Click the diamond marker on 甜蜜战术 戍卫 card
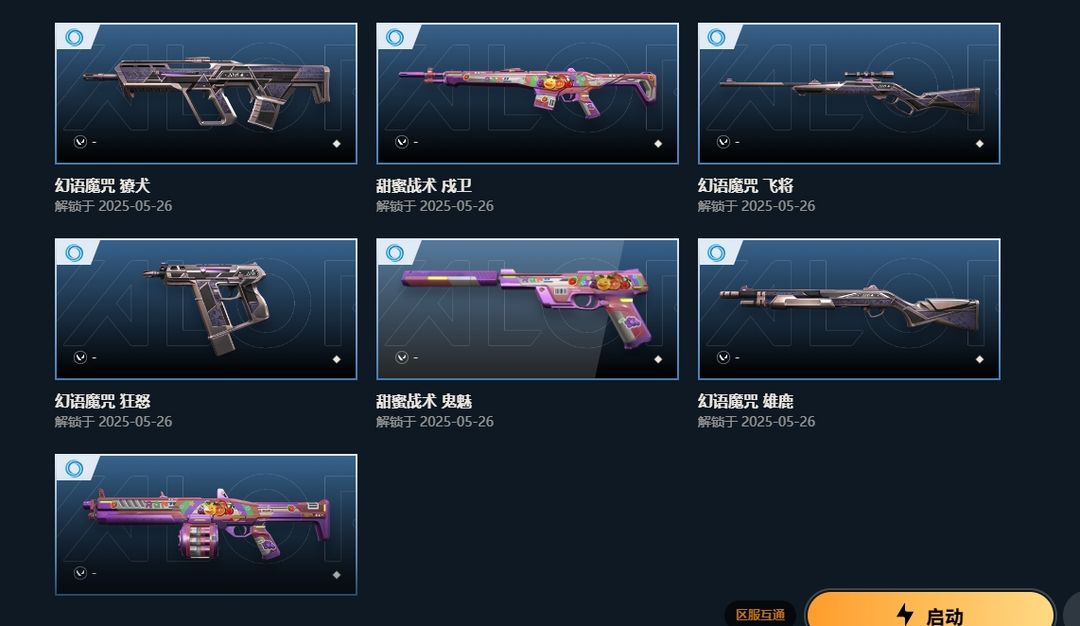The height and width of the screenshot is (626, 1080). click(x=658, y=144)
